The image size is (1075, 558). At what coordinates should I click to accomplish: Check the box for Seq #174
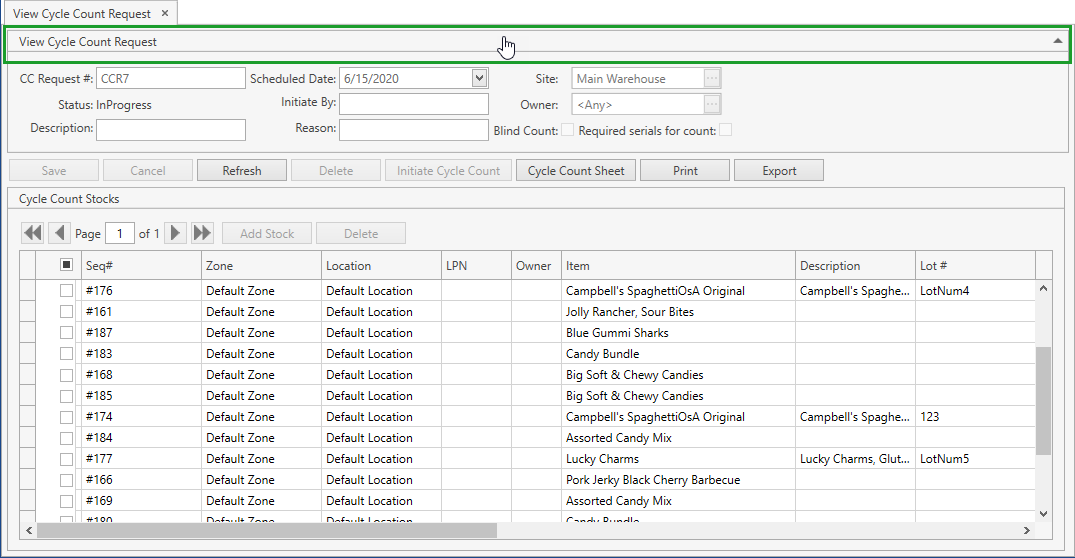[66, 417]
